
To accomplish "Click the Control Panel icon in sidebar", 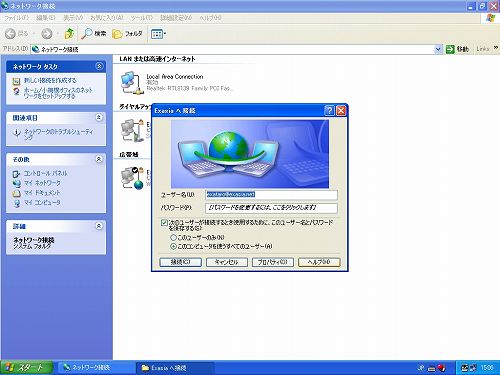I will pos(16,174).
